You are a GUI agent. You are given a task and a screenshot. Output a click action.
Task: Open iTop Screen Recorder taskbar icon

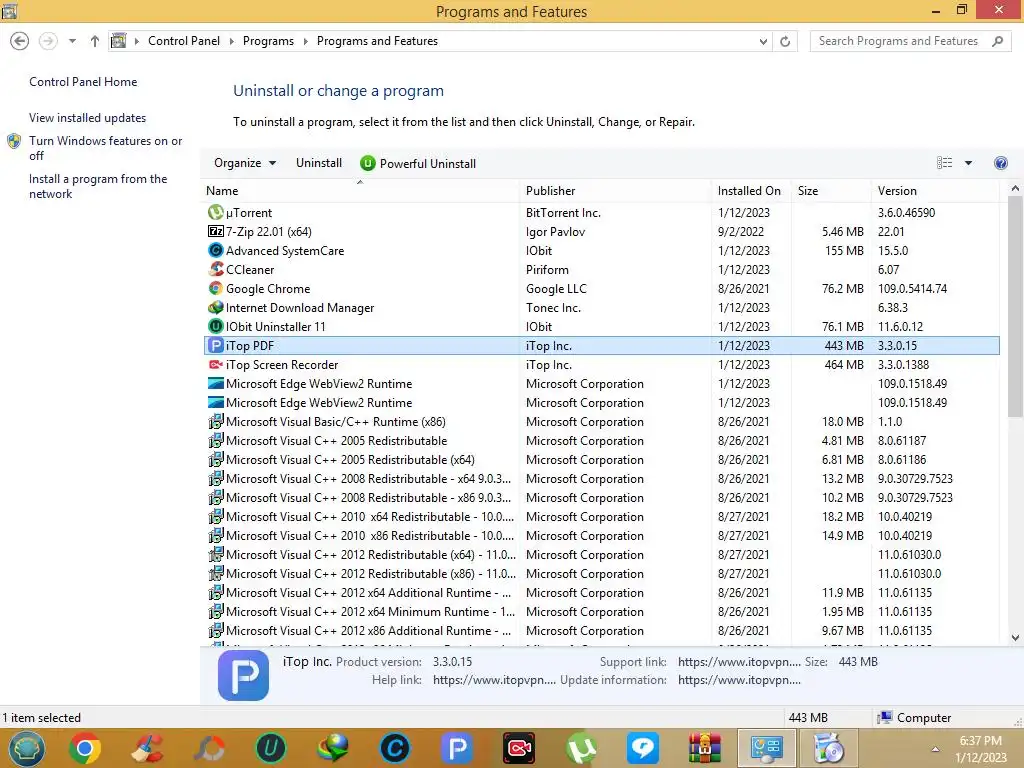(519, 748)
